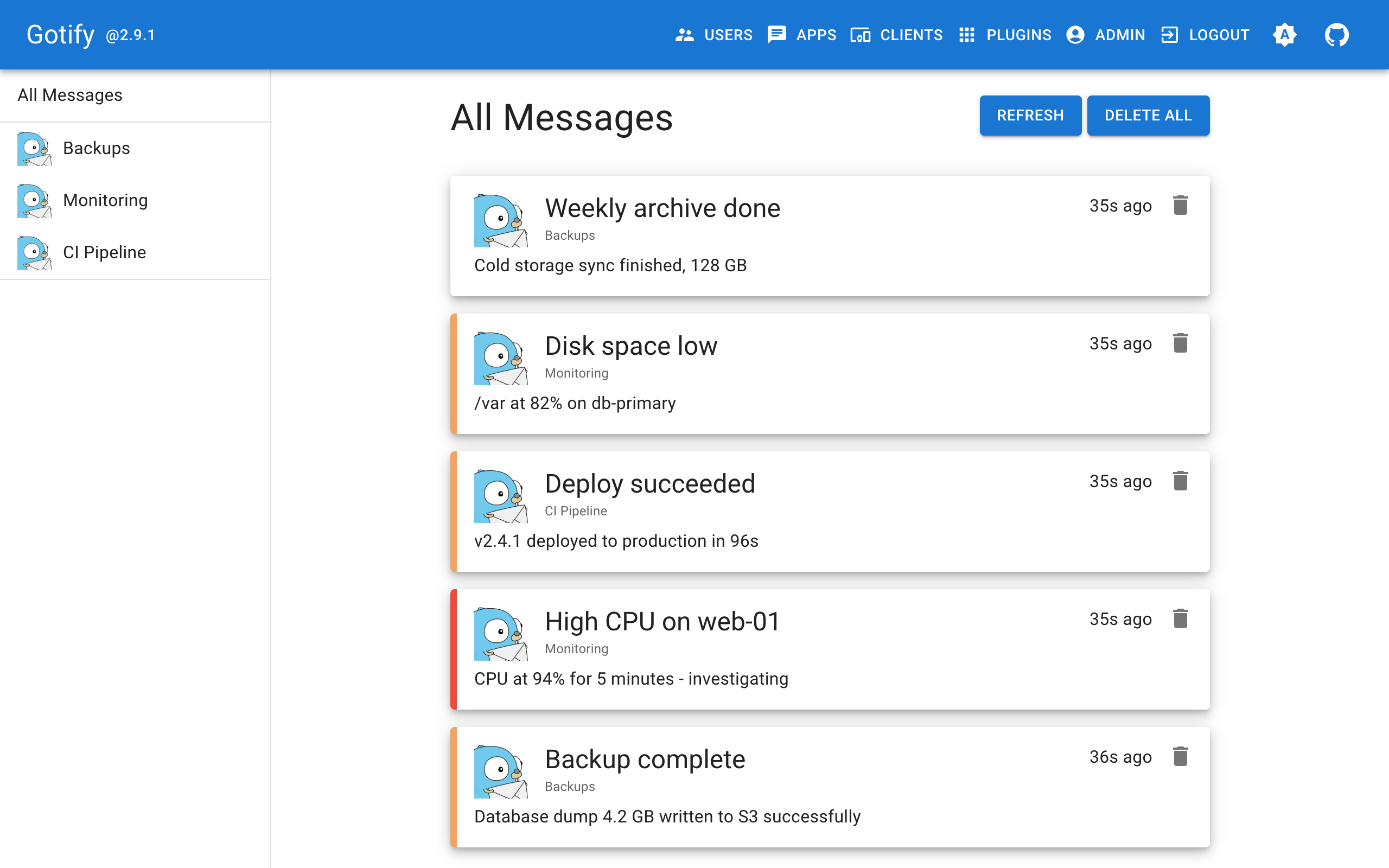Delete the Backup complete message

[1180, 757]
